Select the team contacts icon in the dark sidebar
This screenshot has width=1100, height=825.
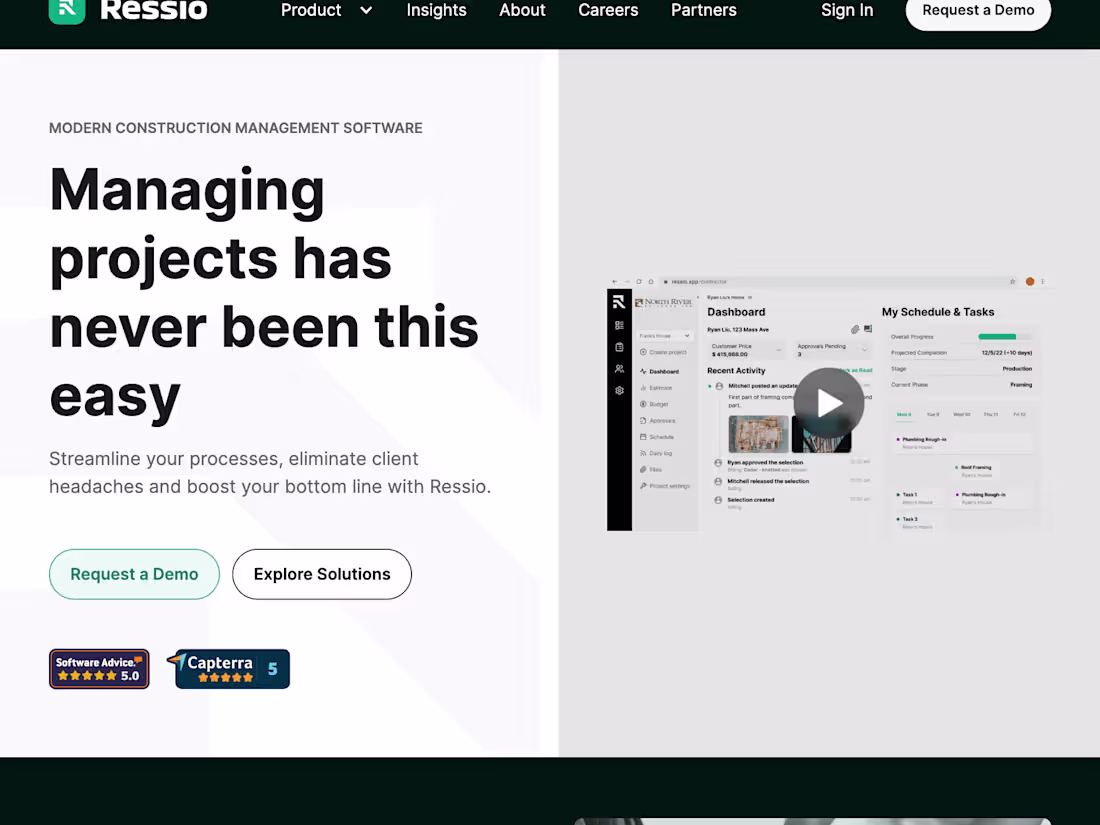pos(618,370)
